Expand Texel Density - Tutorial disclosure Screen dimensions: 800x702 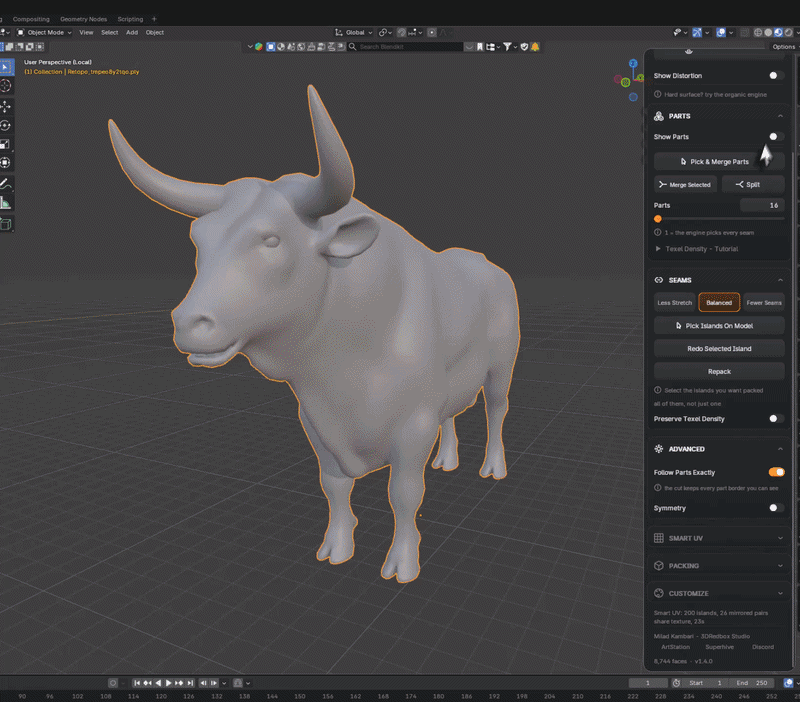pyautogui.click(x=697, y=249)
